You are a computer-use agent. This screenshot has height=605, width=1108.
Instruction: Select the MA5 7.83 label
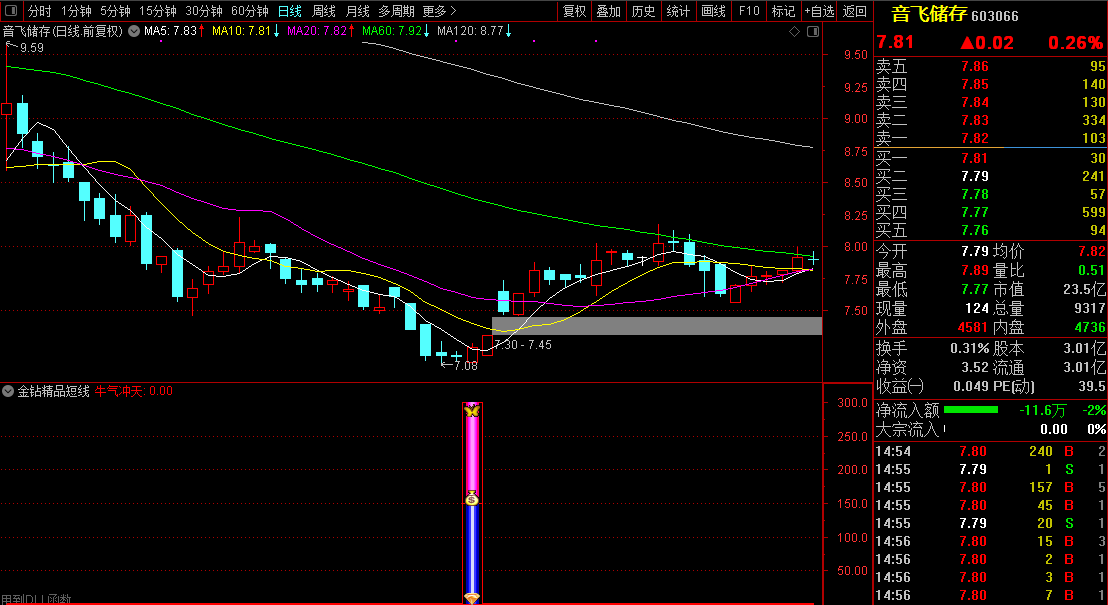[x=174, y=31]
